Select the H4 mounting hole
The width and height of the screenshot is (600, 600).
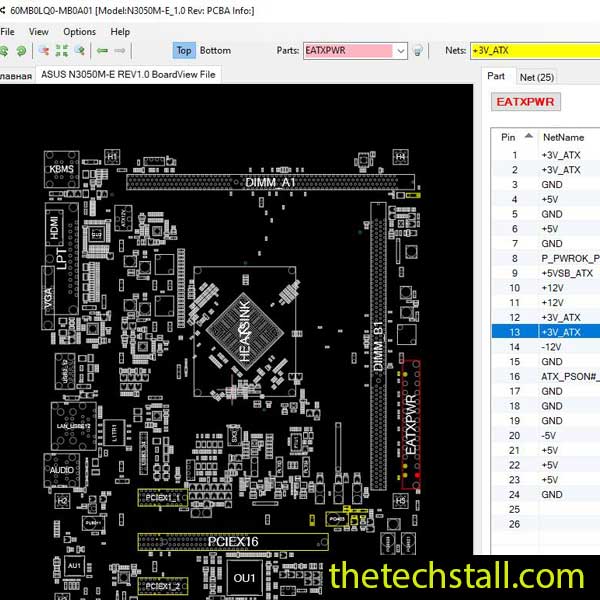401,157
